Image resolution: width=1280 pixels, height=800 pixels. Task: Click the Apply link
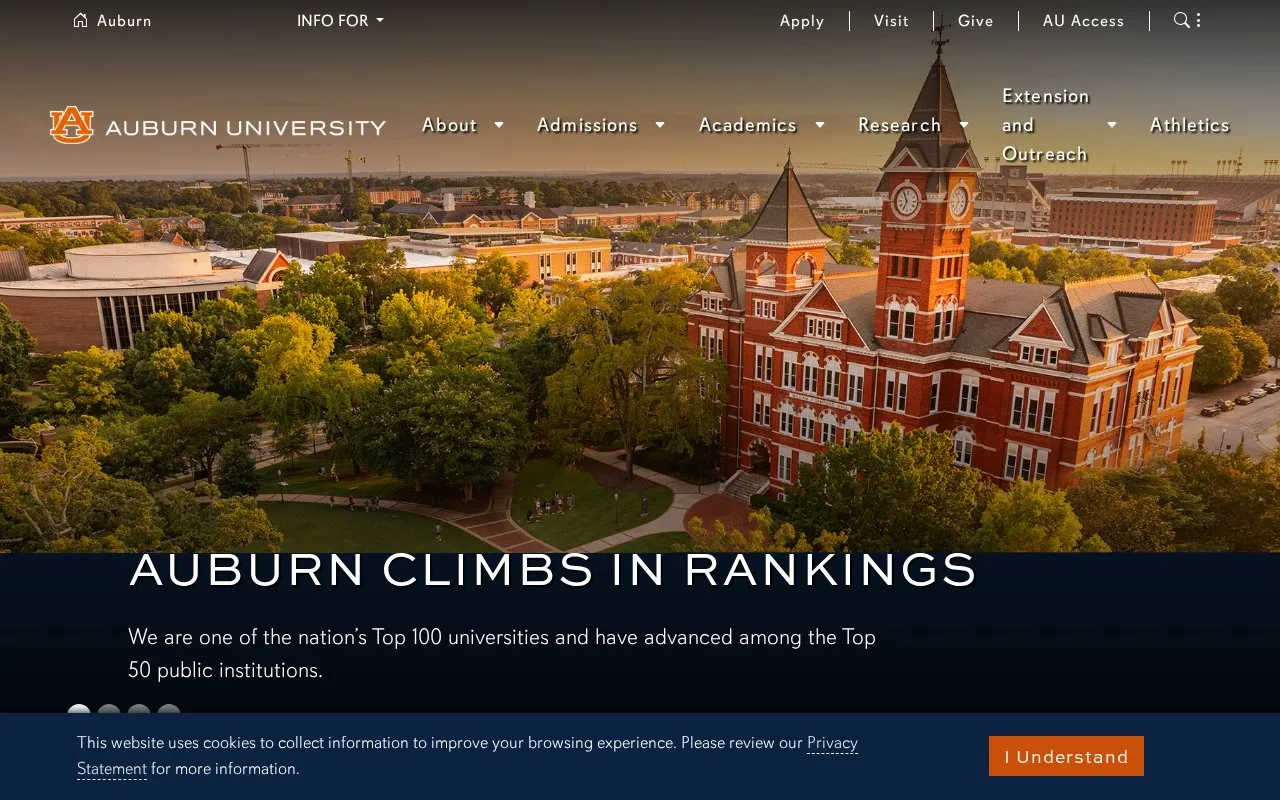click(802, 21)
